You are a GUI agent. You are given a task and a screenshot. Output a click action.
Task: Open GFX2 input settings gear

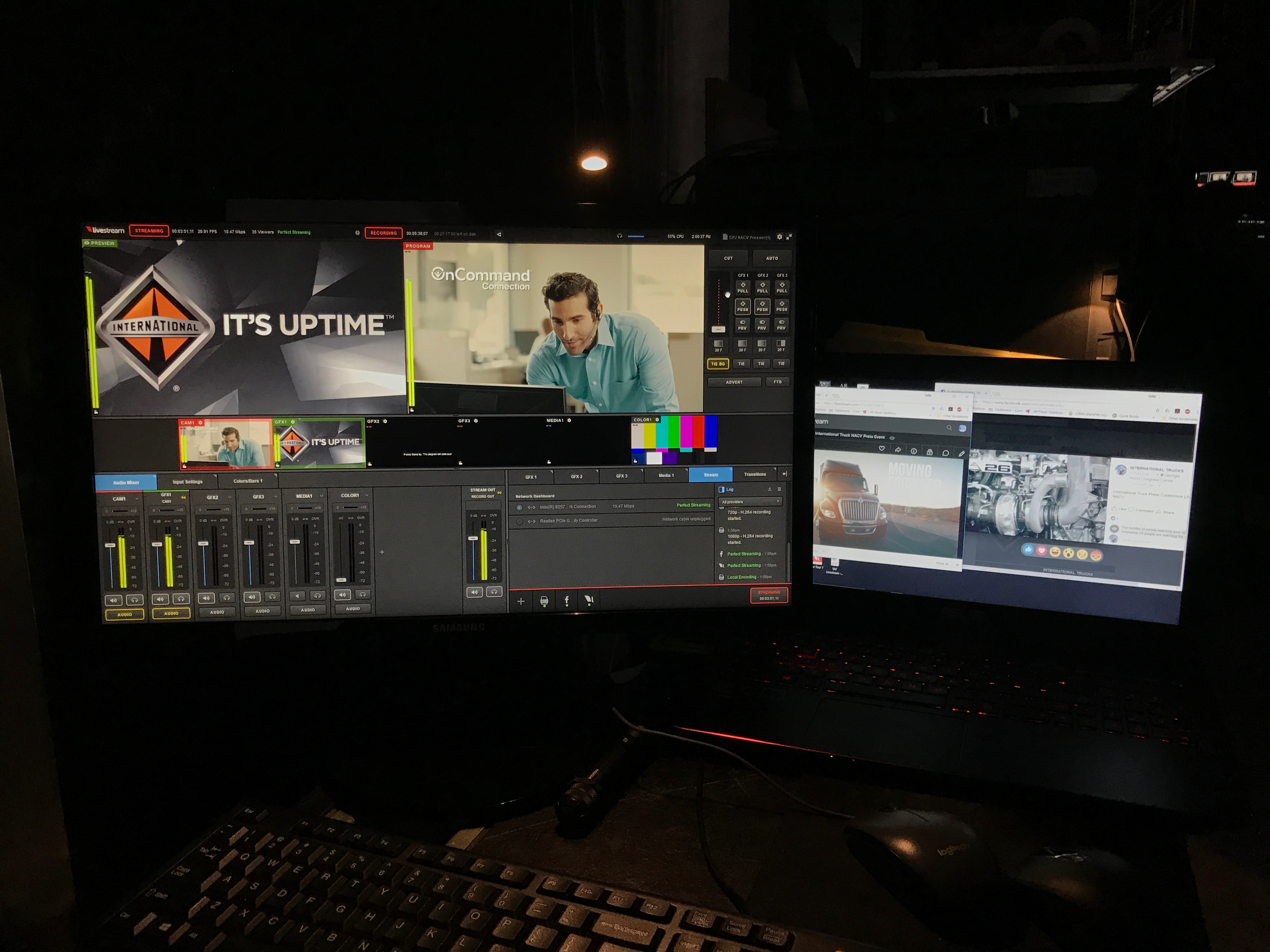tap(385, 421)
